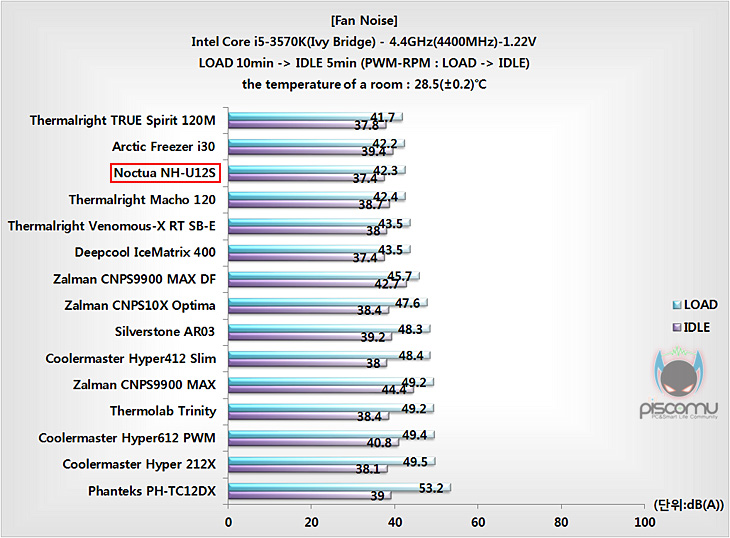
Task: Click the 47.6 load value for CNPS10X Optima
Action: pos(407,303)
